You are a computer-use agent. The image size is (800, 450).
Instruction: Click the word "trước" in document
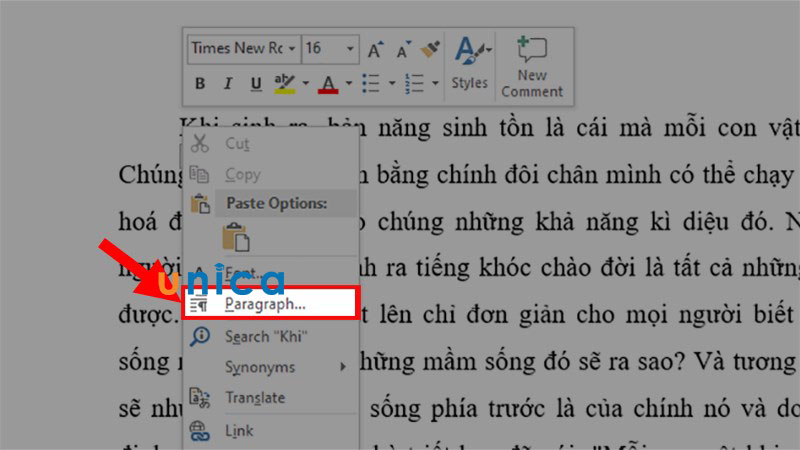tap(516, 409)
